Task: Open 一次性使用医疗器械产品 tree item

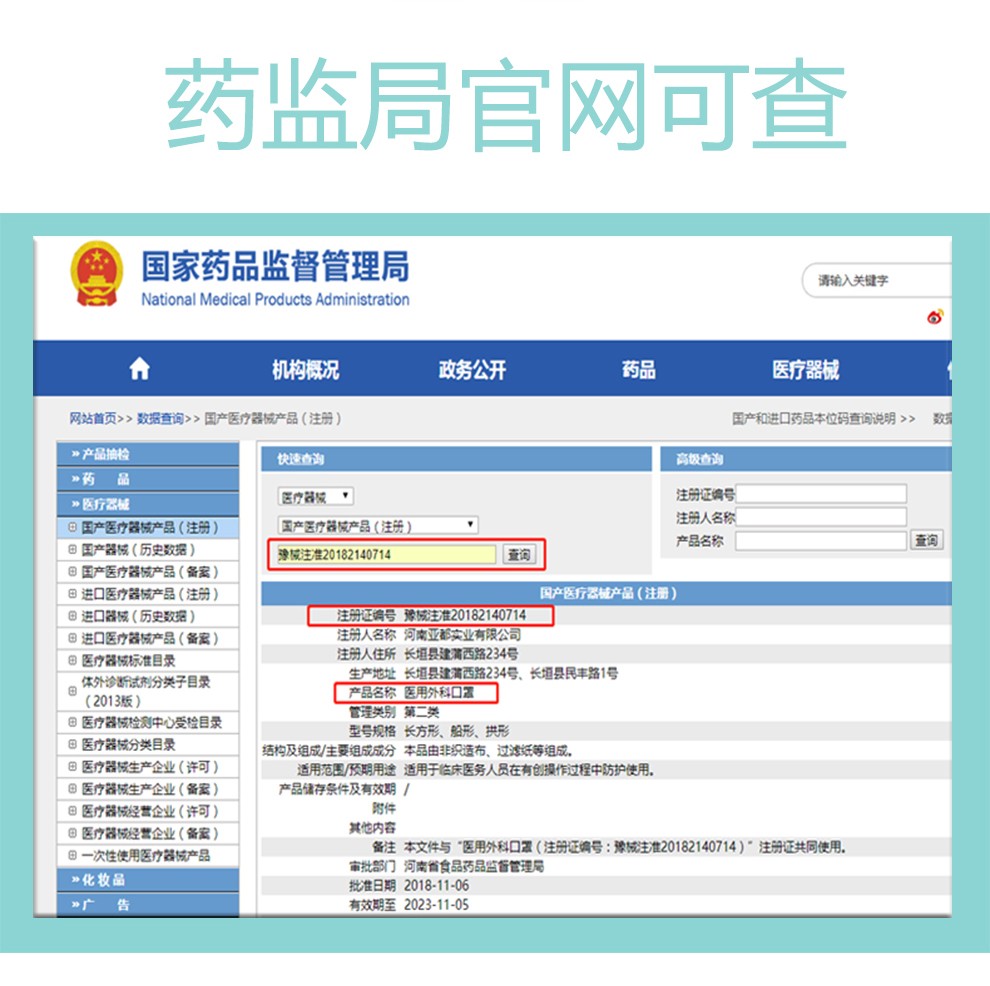Action: 146,856
